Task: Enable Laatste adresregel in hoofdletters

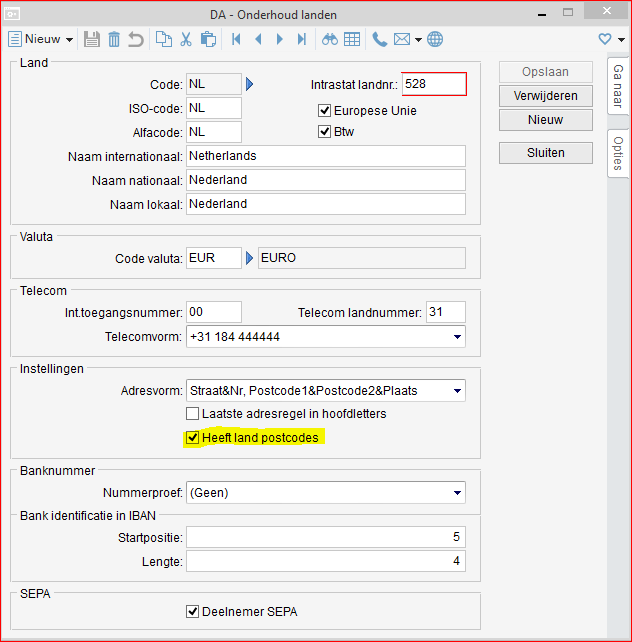Action: (x=192, y=414)
